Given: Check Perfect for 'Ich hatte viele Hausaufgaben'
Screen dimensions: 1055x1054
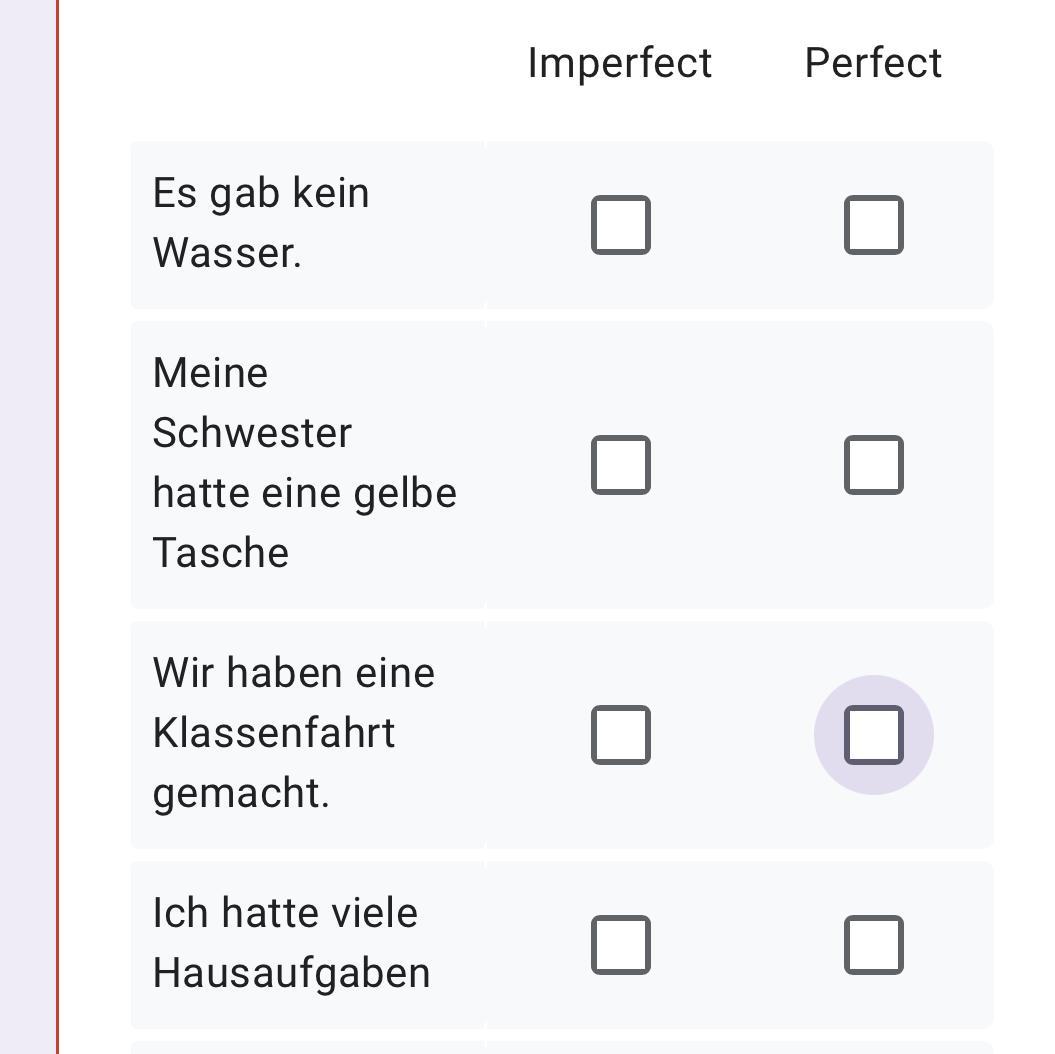Looking at the screenshot, I should pyautogui.click(x=874, y=945).
